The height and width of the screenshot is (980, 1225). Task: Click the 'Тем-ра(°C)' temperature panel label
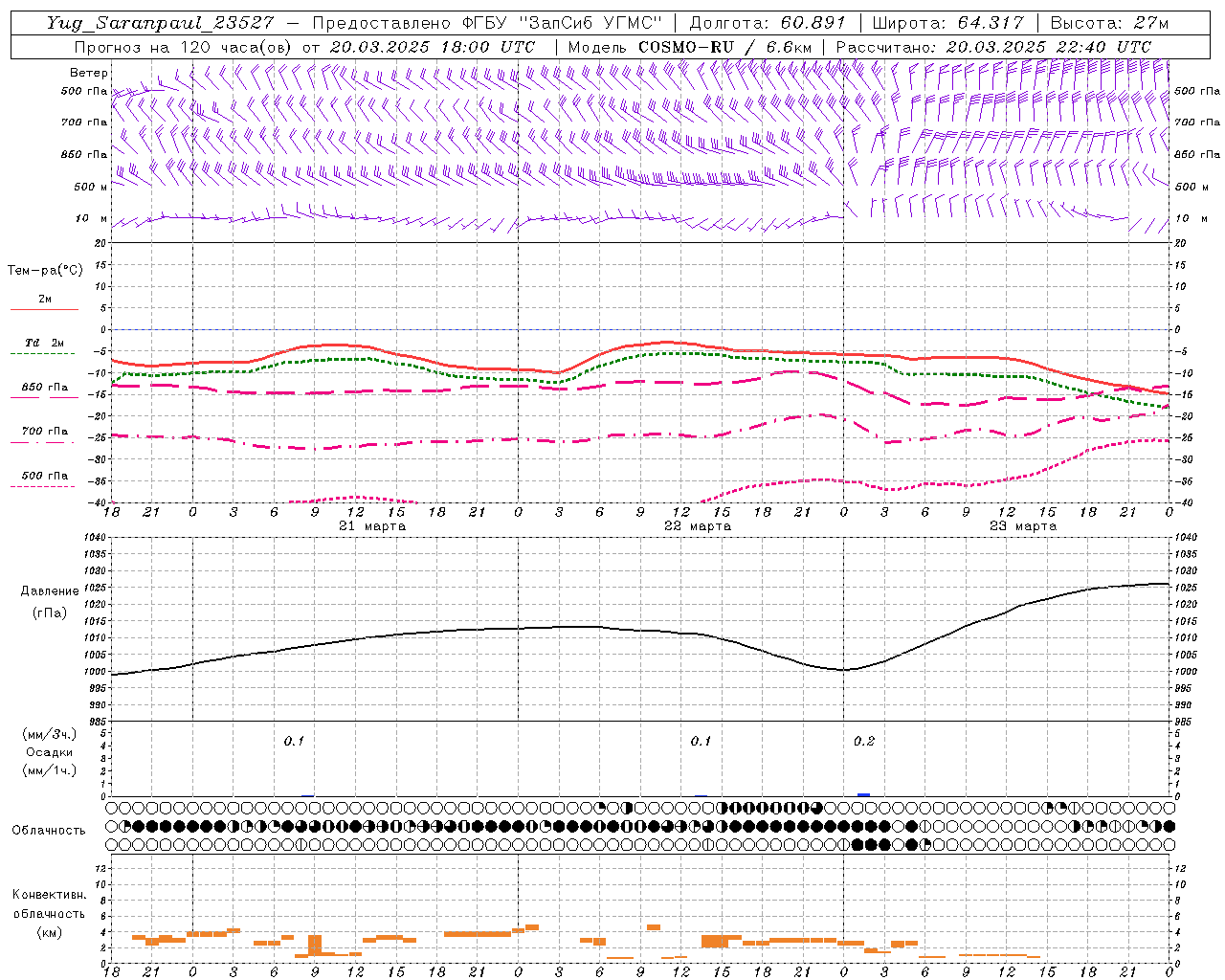pos(45,271)
